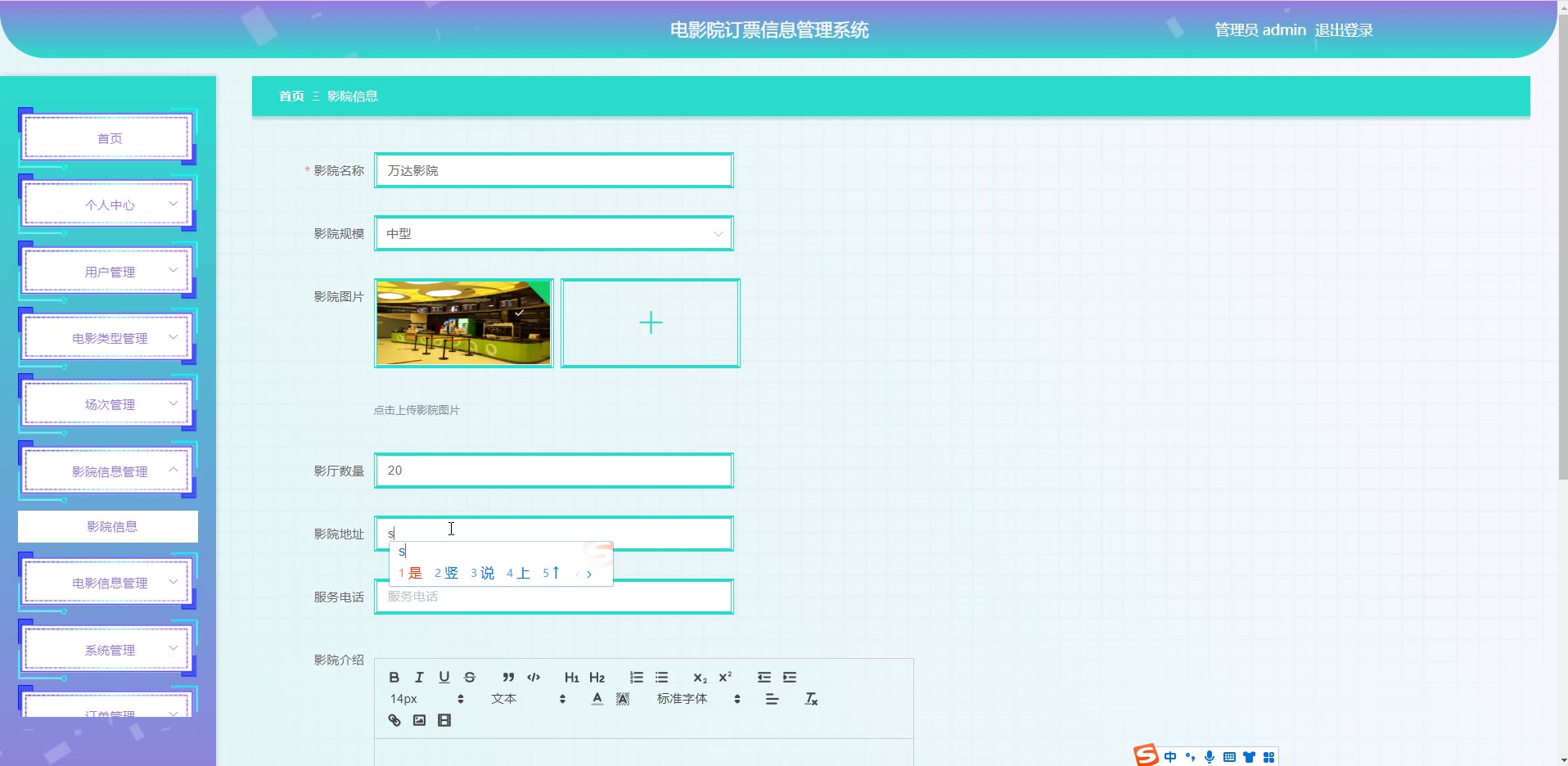Click the plus box to upload image
Screen dimensions: 1568x766
(651, 323)
